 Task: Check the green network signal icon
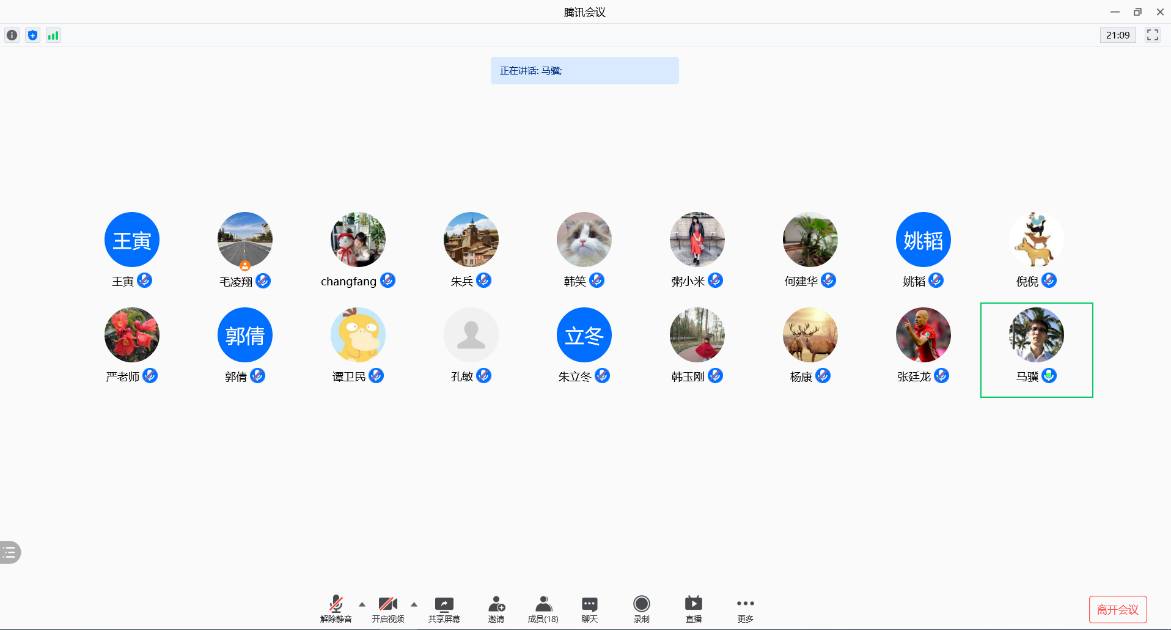(53, 35)
